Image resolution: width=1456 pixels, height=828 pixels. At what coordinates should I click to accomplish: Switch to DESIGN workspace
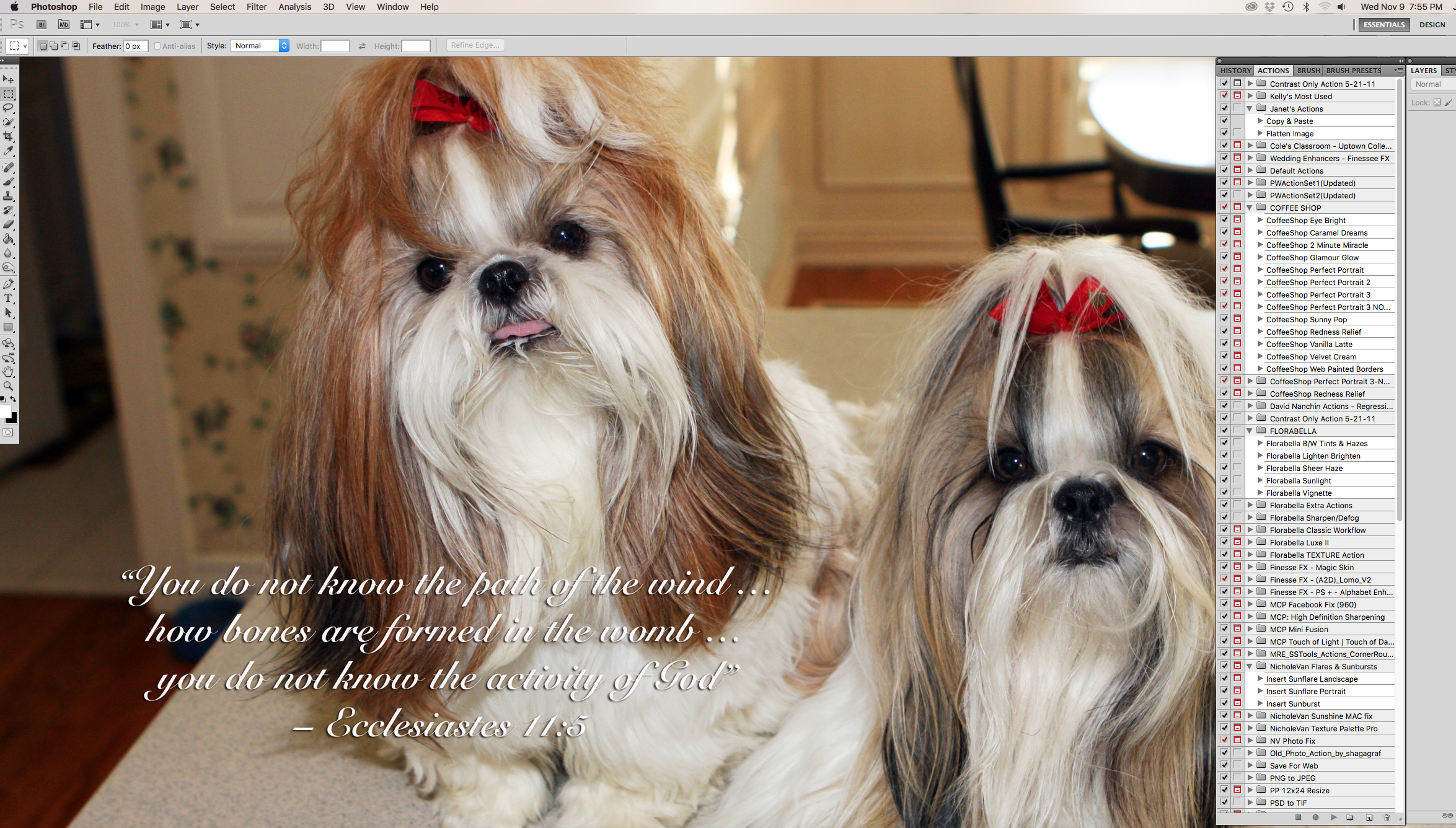click(1432, 25)
